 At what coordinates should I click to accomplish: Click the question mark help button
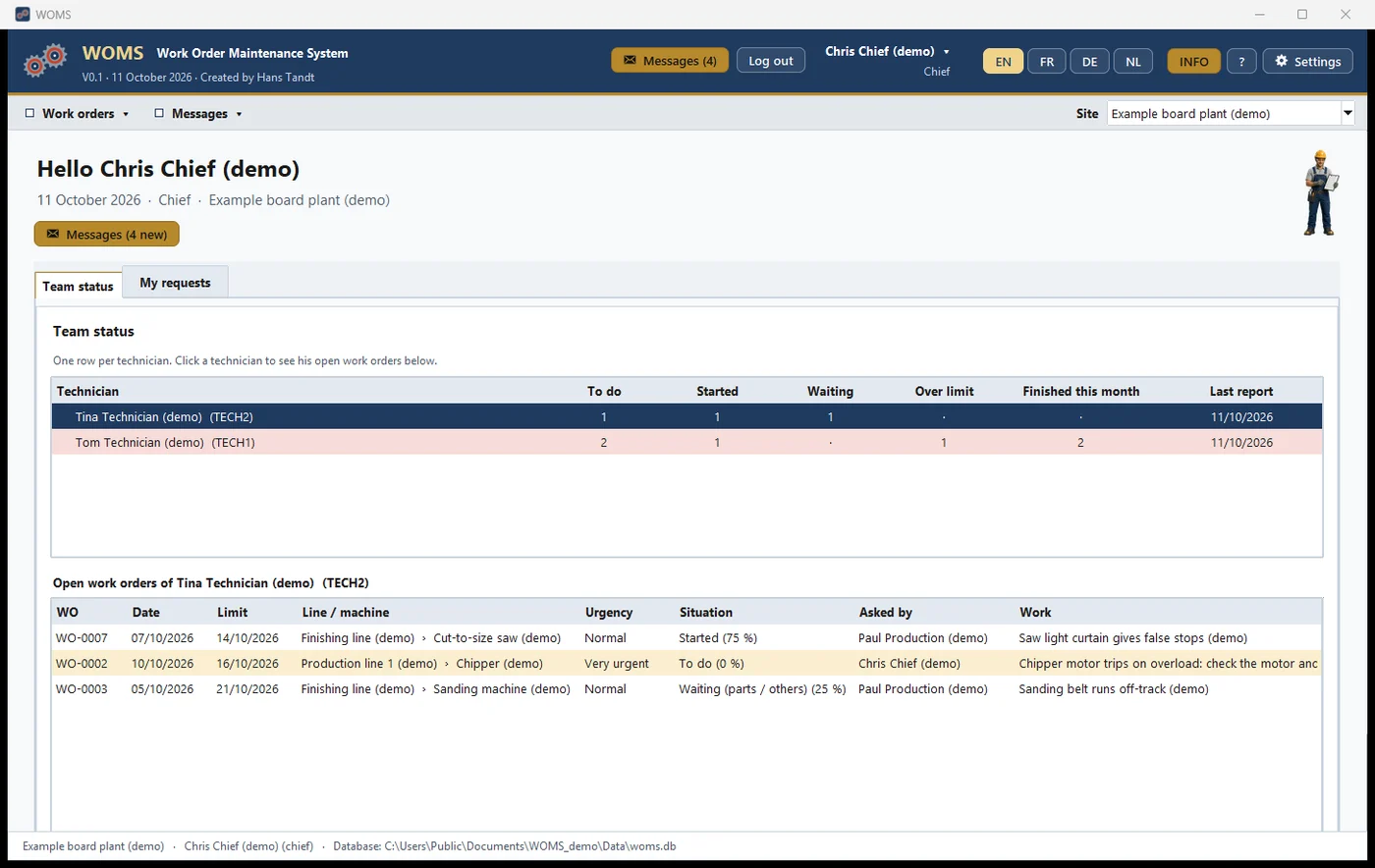tap(1241, 61)
